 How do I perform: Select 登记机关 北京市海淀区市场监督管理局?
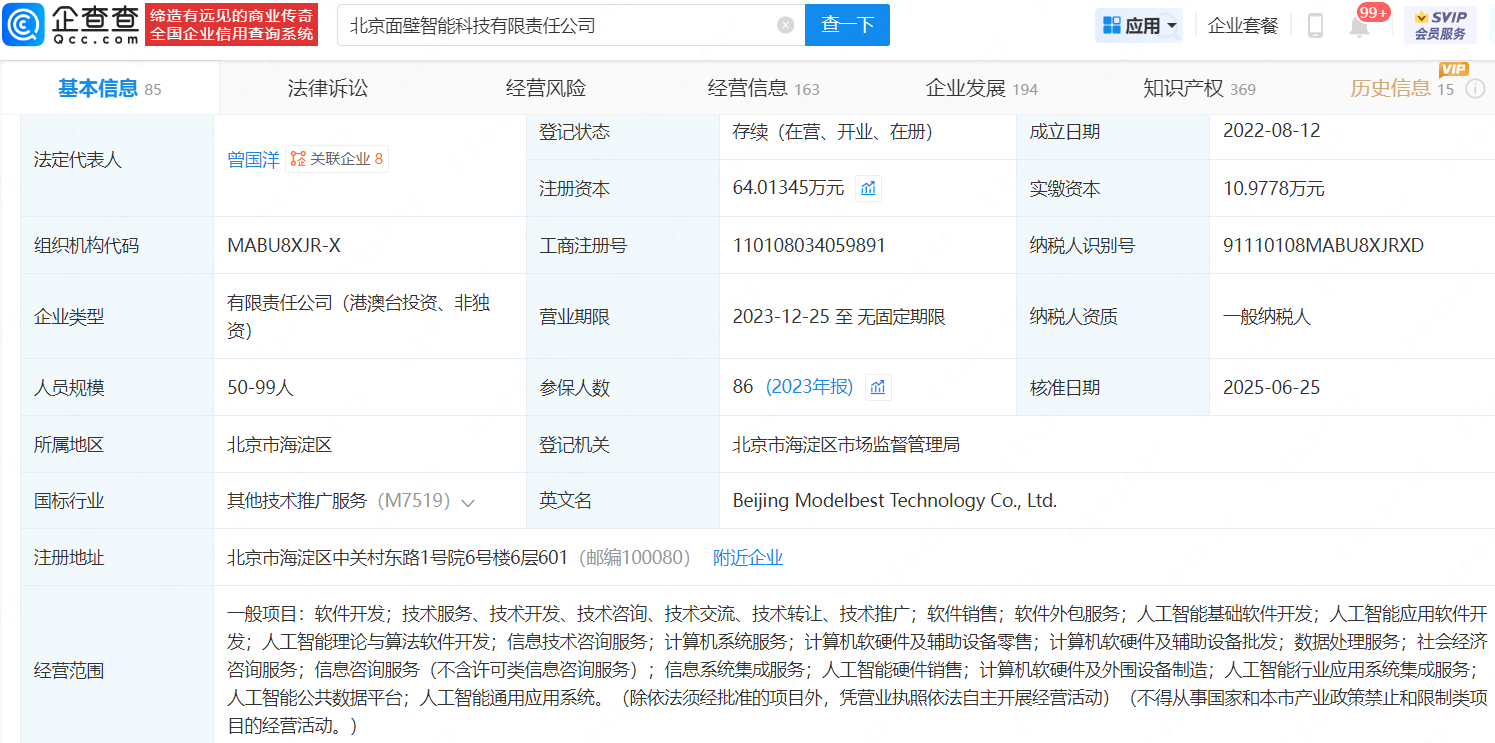846,444
